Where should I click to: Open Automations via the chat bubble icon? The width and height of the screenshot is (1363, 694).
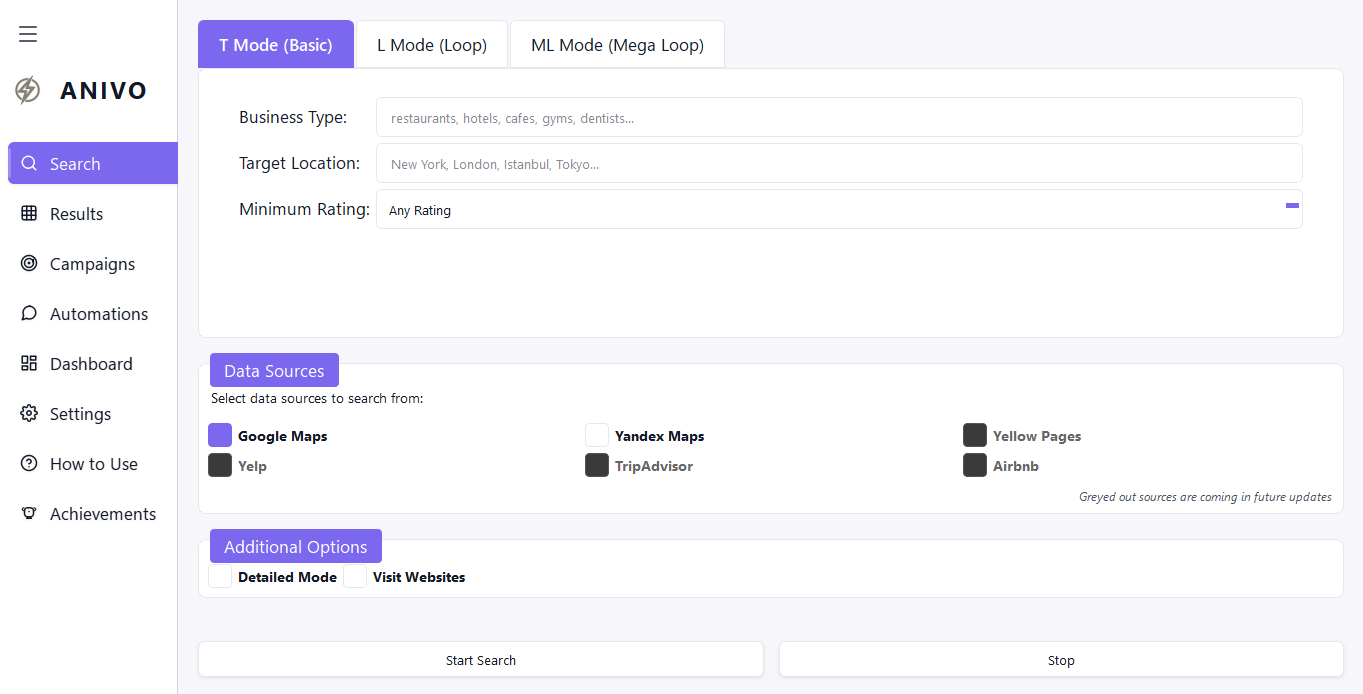point(29,314)
